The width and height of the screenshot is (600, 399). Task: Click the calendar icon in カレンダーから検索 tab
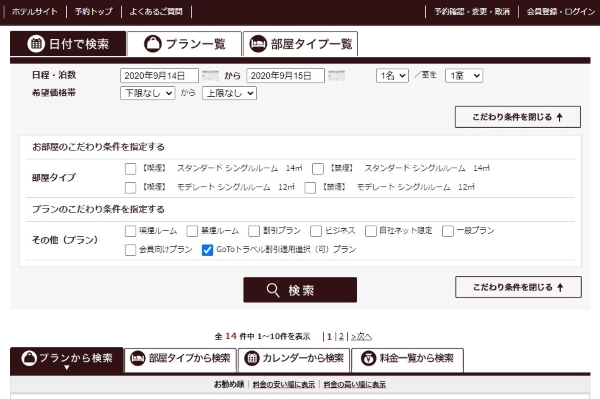point(251,358)
